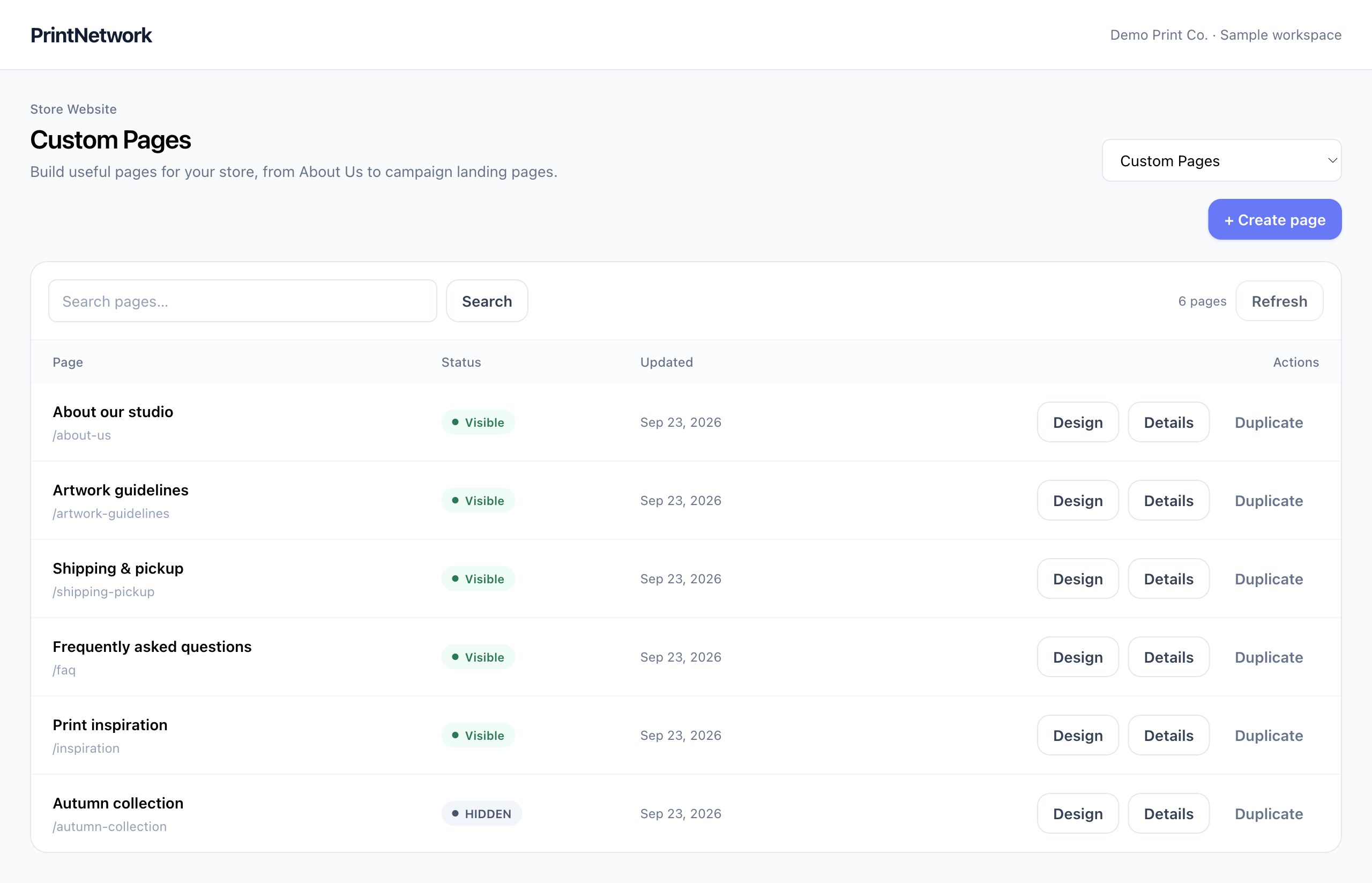Click the Create page button
The height and width of the screenshot is (883, 1372).
[x=1274, y=220]
